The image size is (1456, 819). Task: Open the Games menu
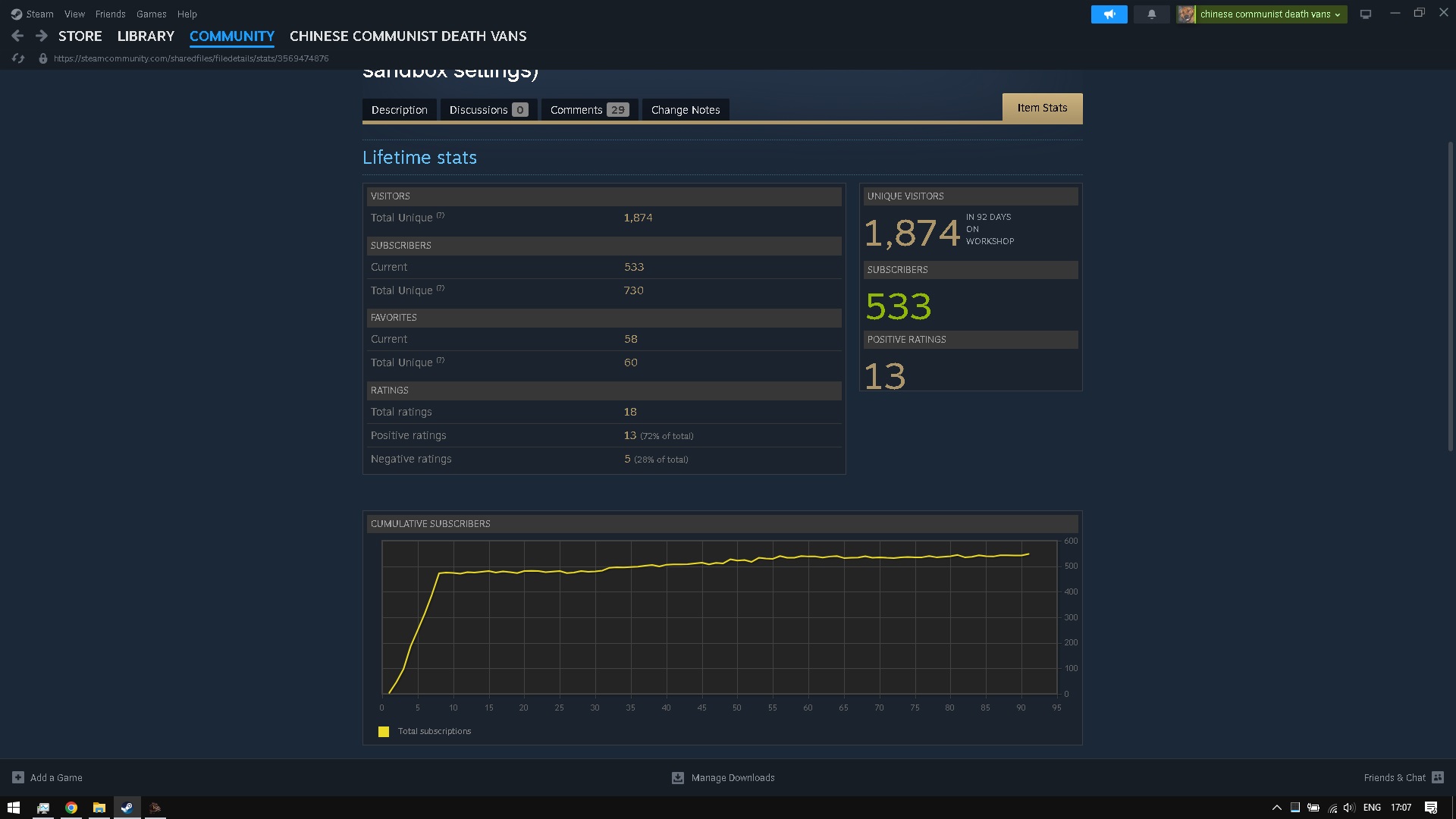click(x=151, y=14)
